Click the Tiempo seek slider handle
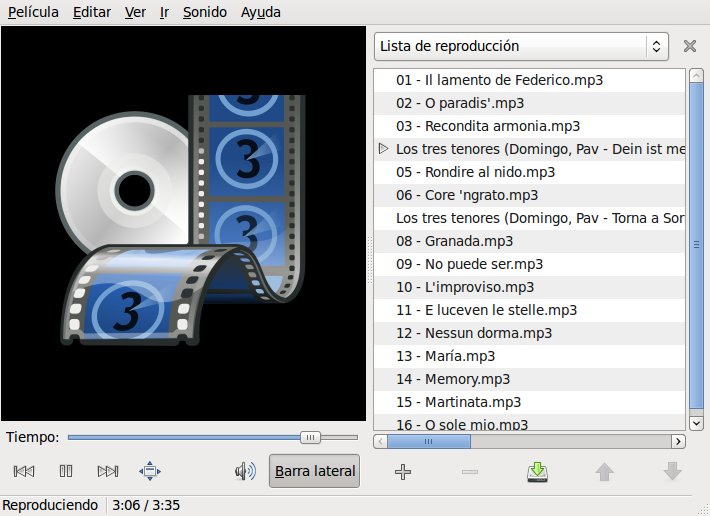 point(310,437)
